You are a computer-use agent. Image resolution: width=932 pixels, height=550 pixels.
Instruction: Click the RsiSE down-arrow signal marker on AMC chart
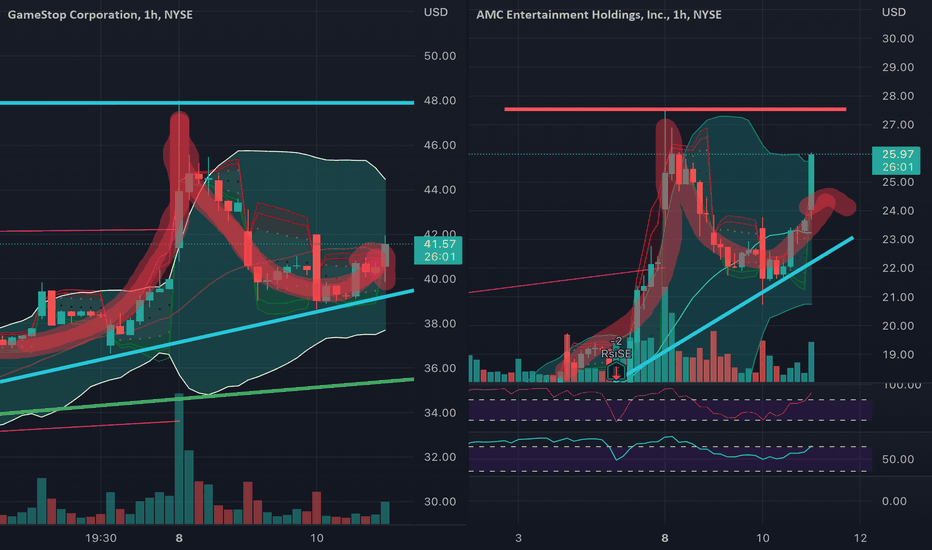[616, 372]
